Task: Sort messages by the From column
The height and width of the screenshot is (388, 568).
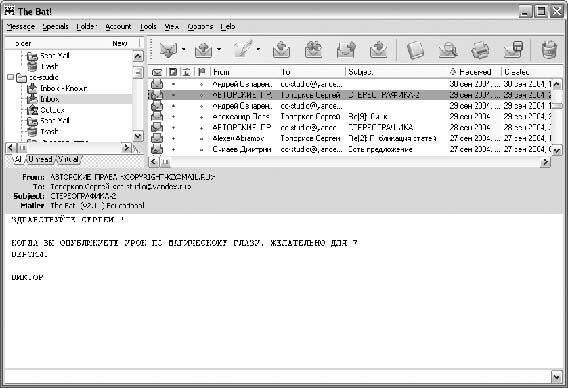Action: point(245,72)
